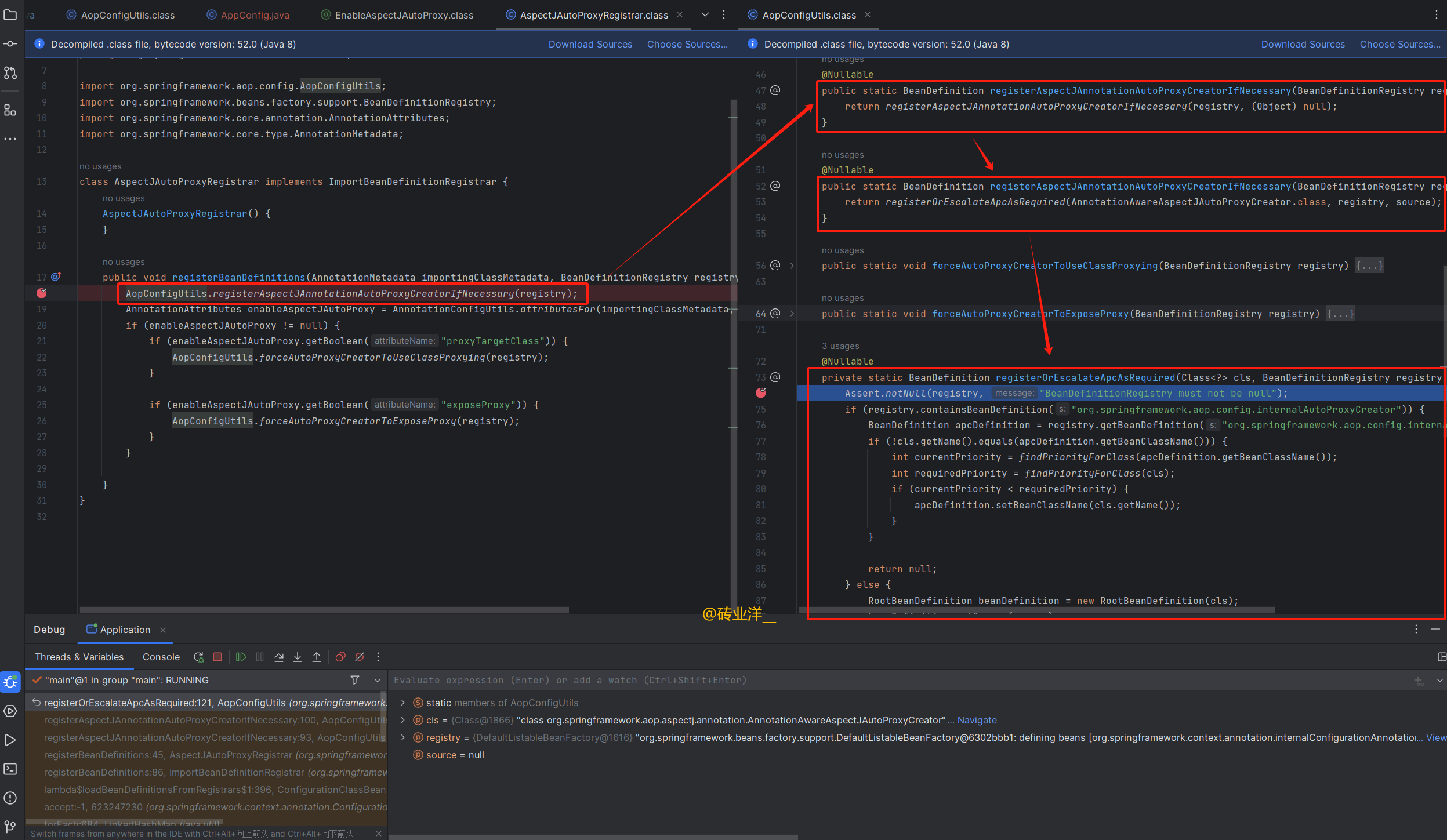Click the Rerun debug session icon
1447x840 pixels.
pyautogui.click(x=199, y=657)
